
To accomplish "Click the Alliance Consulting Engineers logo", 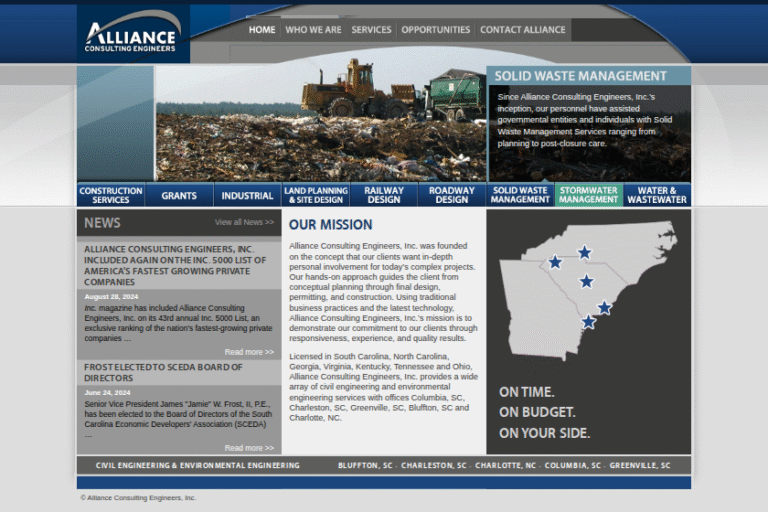I will (132, 35).
